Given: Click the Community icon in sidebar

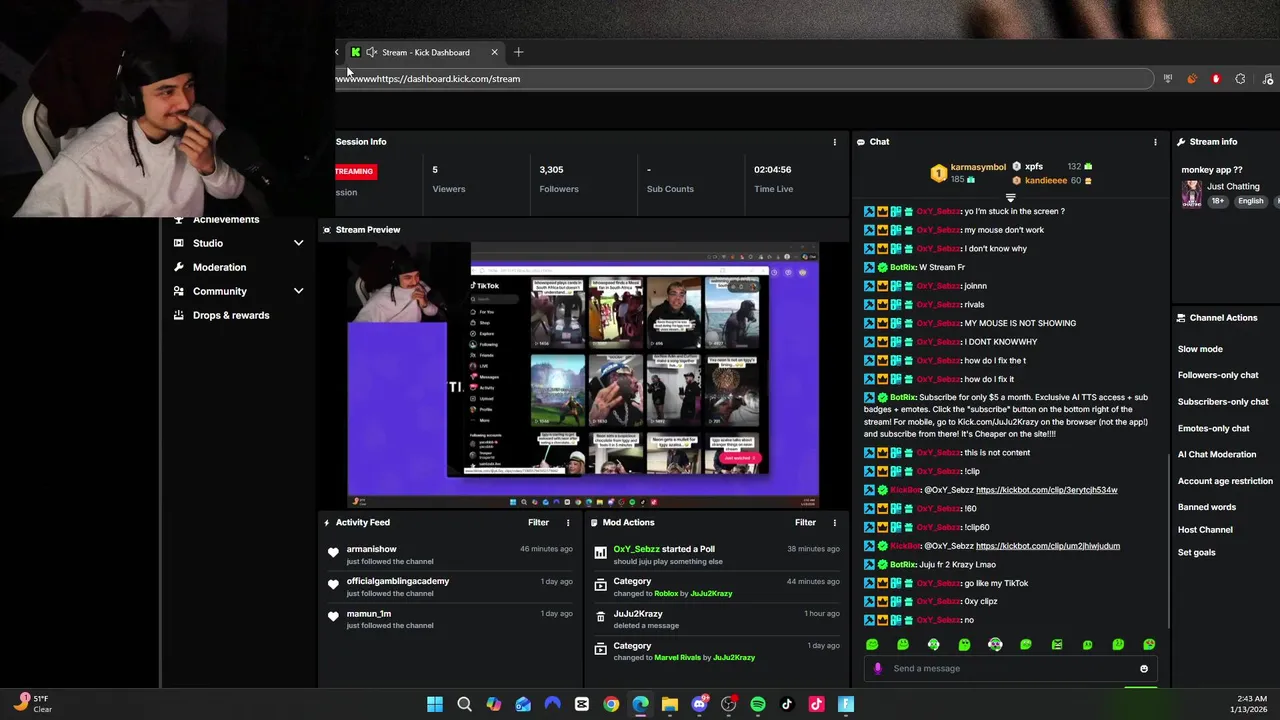Looking at the screenshot, I should 178,291.
